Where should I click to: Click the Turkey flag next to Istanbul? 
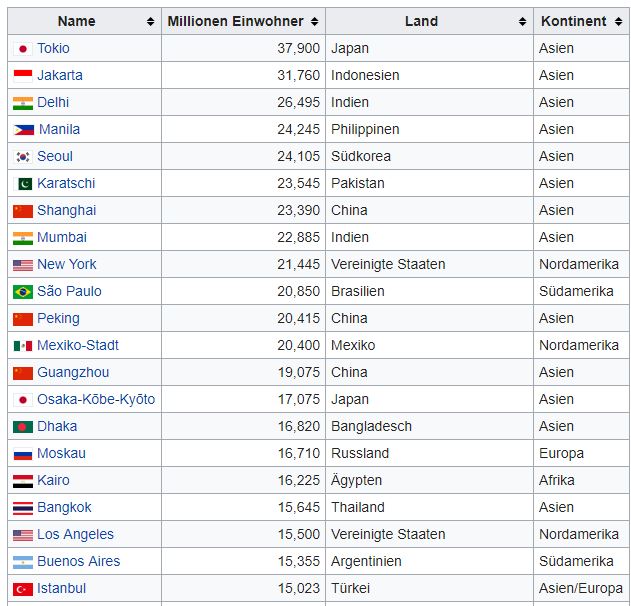click(23, 588)
